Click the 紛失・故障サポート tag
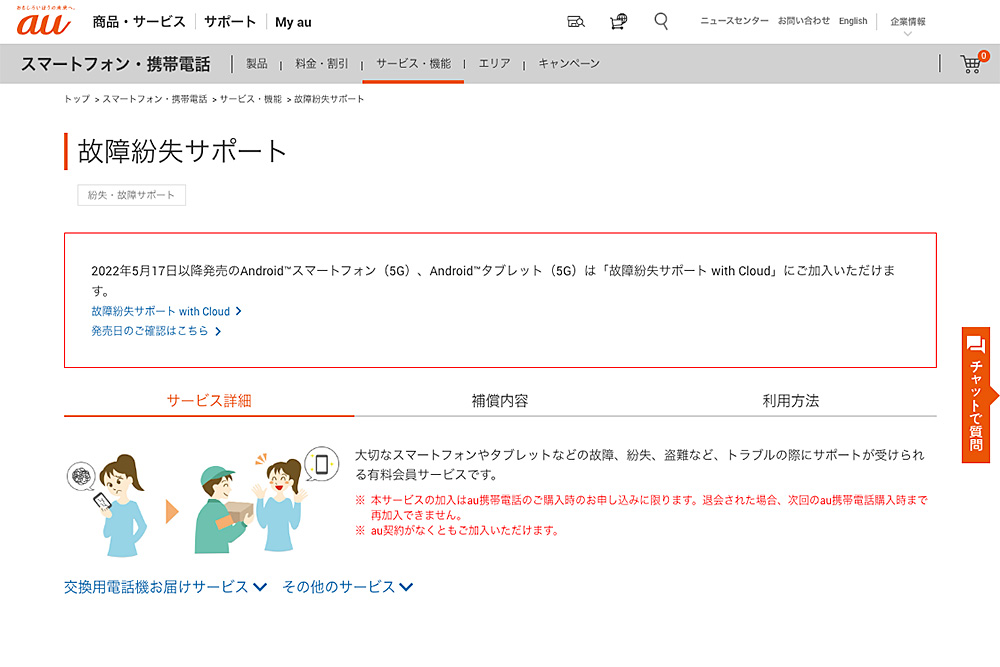 pos(131,195)
